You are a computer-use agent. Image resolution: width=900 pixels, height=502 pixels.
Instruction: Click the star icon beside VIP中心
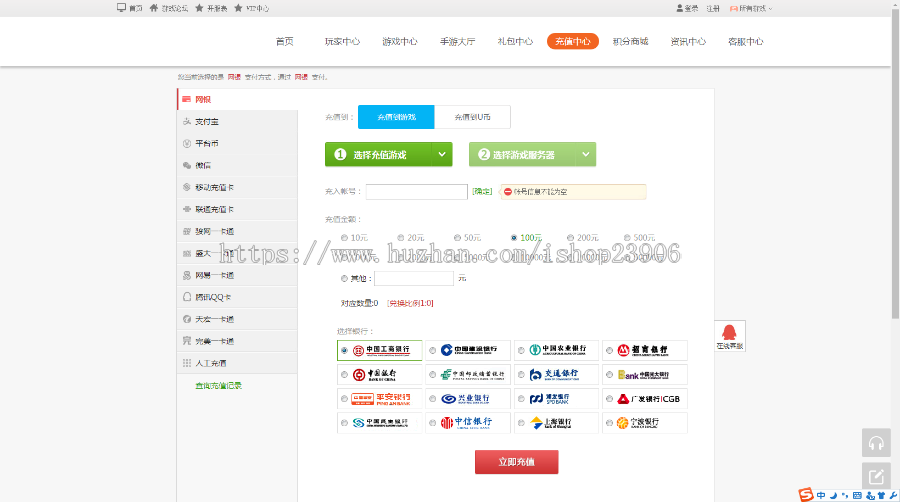tap(238, 8)
